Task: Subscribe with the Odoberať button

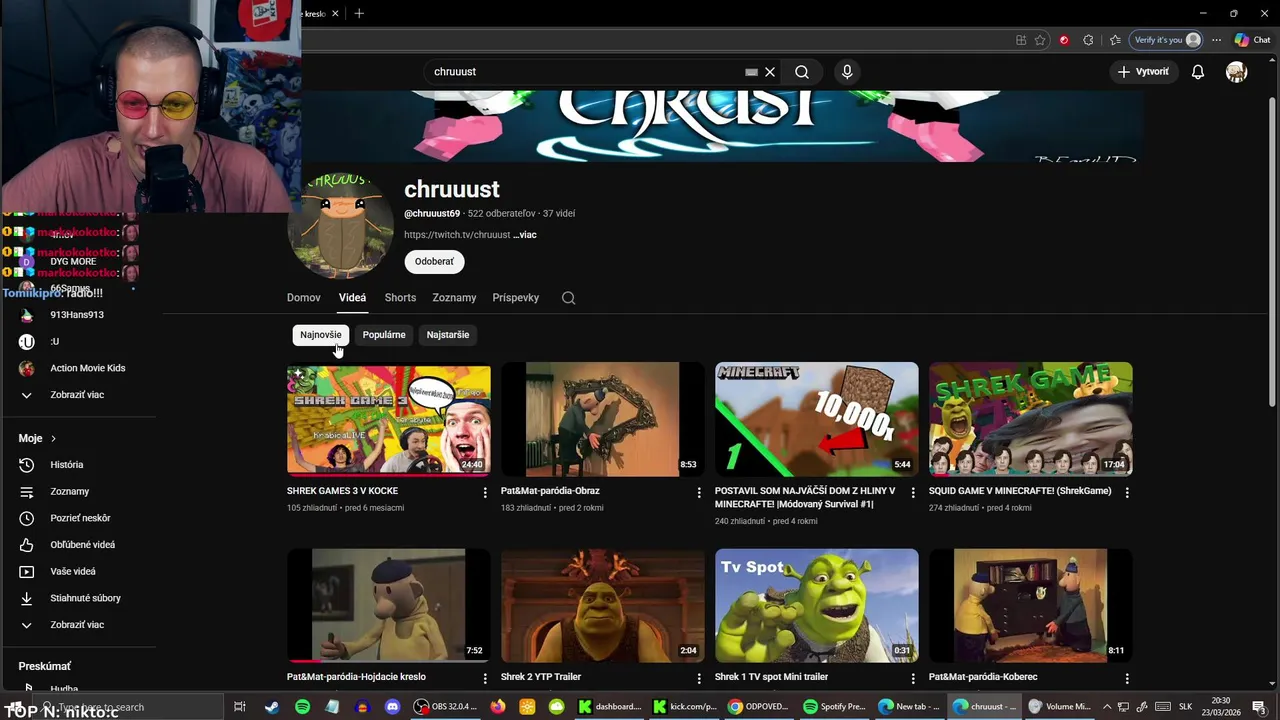Action: click(434, 262)
